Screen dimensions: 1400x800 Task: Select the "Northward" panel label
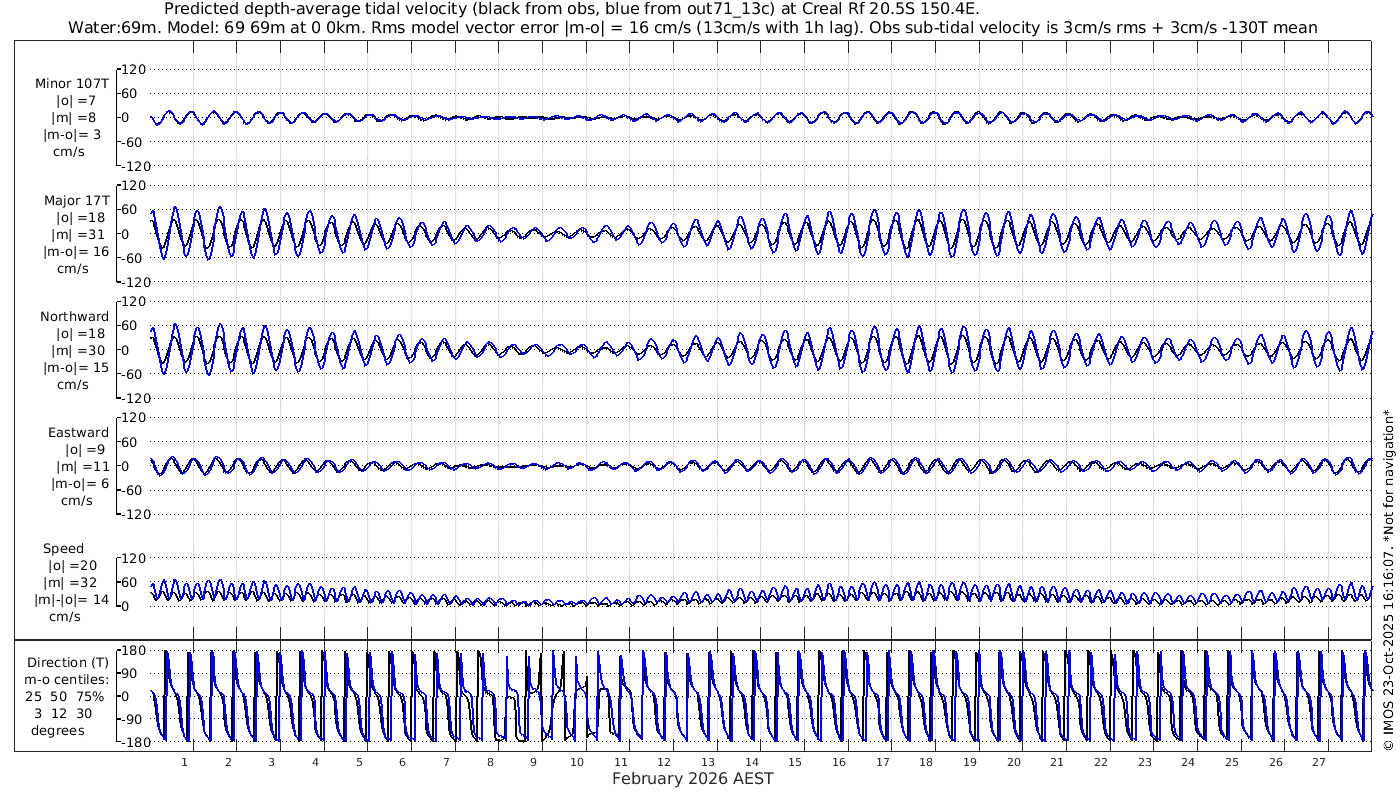[x=75, y=316]
